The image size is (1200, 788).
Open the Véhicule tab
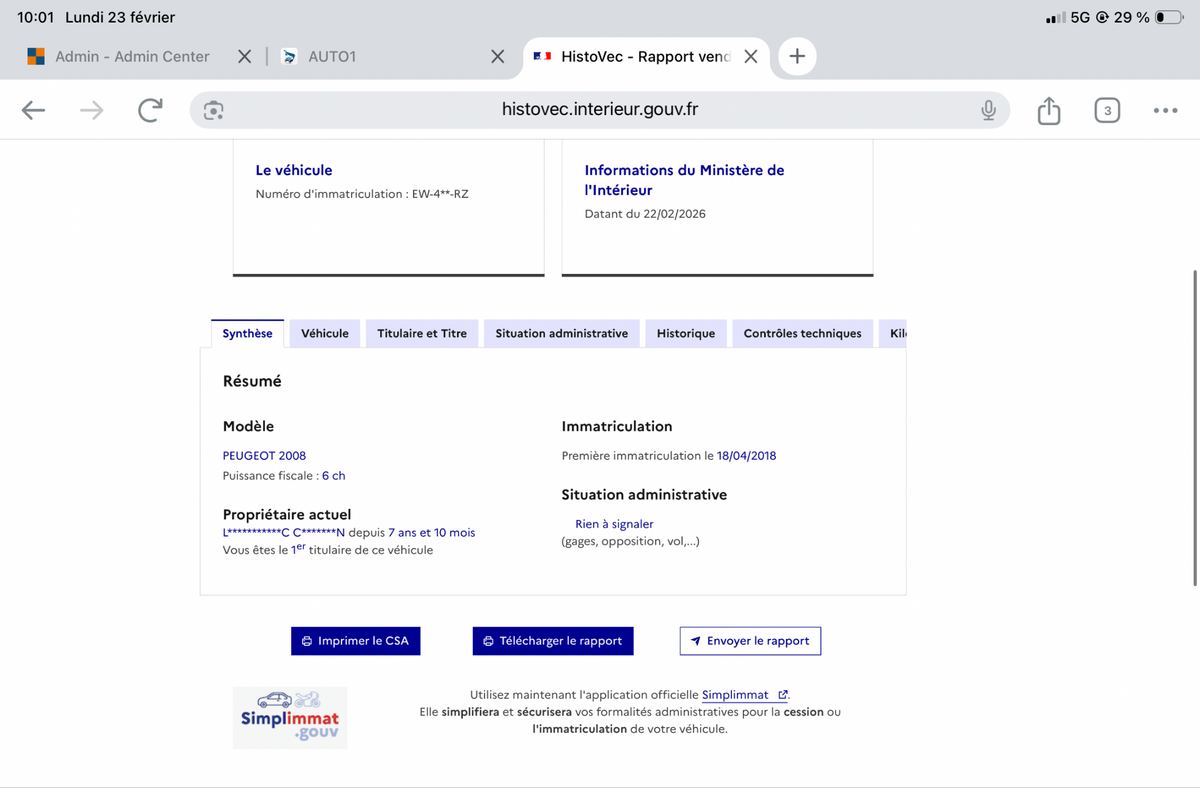pos(325,334)
